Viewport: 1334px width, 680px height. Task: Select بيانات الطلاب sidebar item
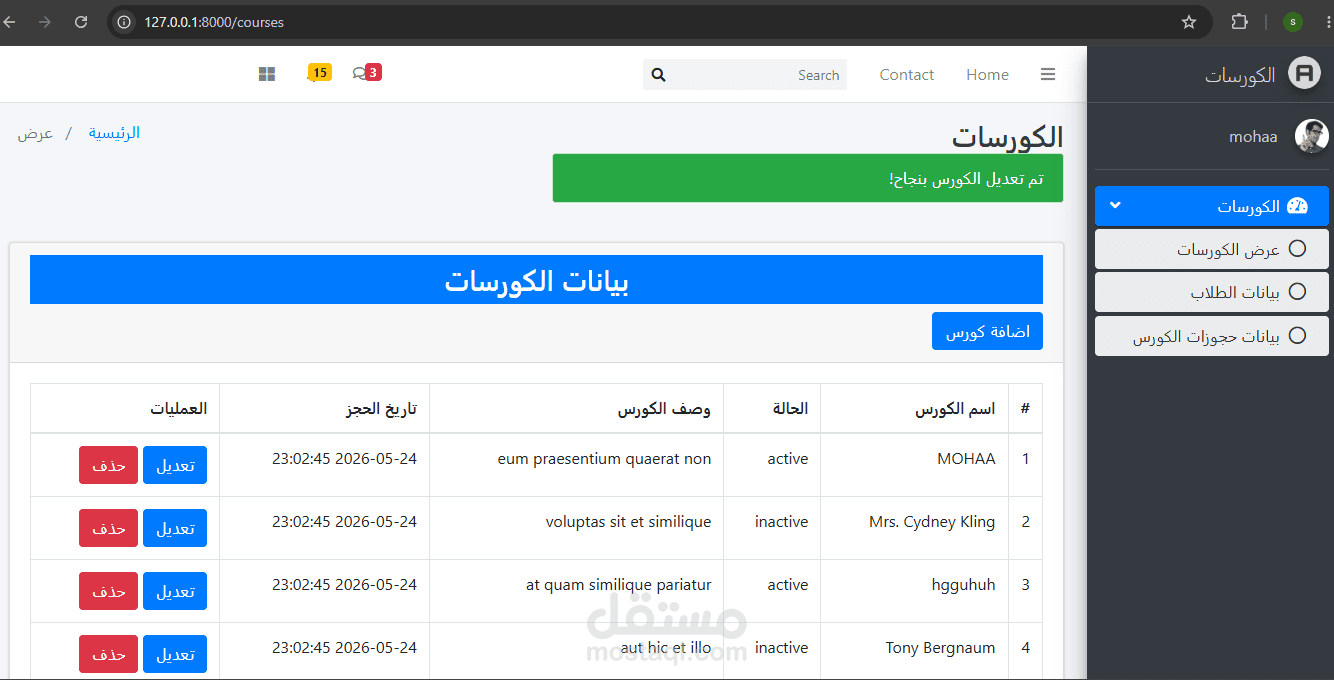click(x=1212, y=292)
